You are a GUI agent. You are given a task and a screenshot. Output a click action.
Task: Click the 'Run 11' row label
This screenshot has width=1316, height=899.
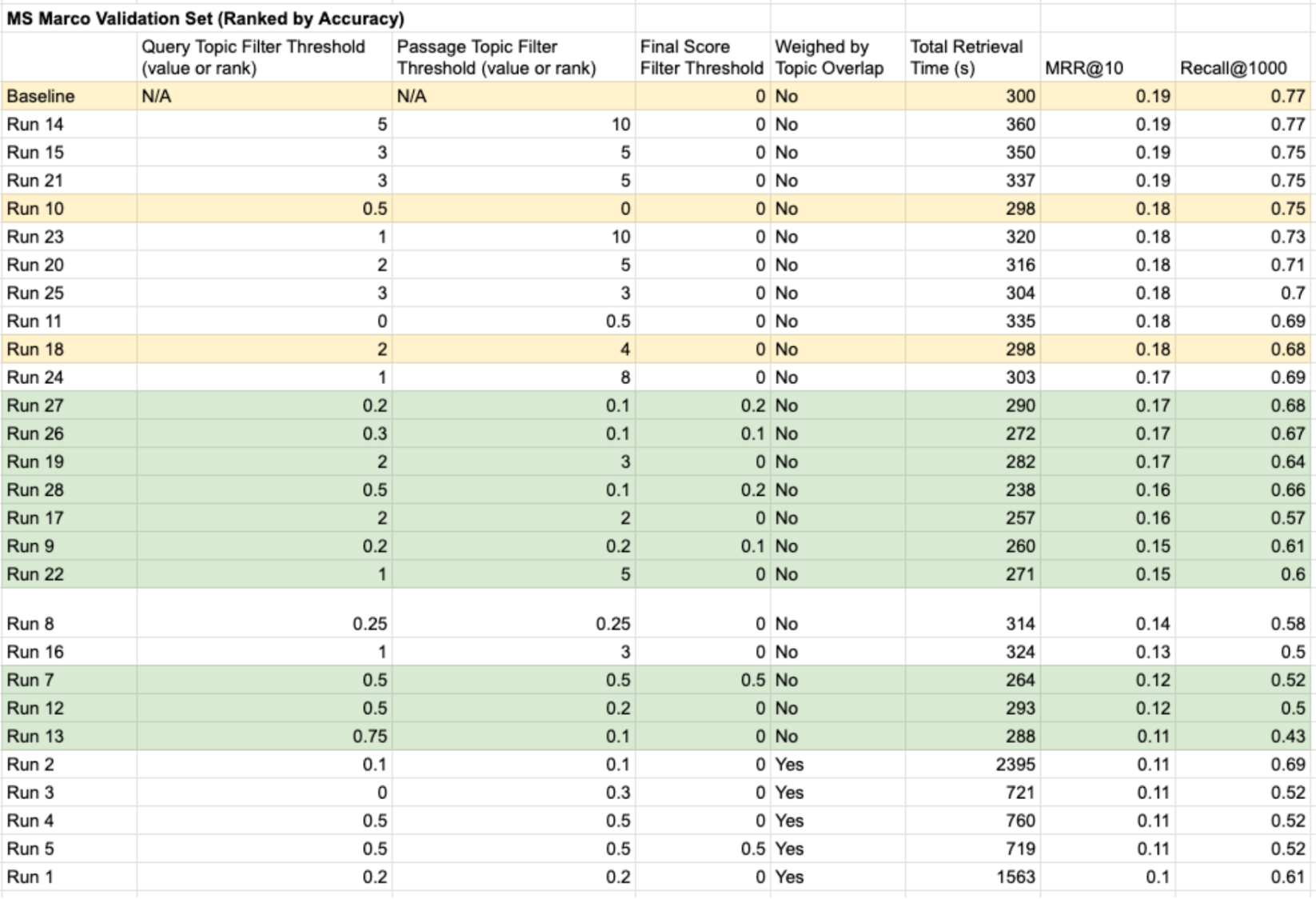(x=34, y=321)
